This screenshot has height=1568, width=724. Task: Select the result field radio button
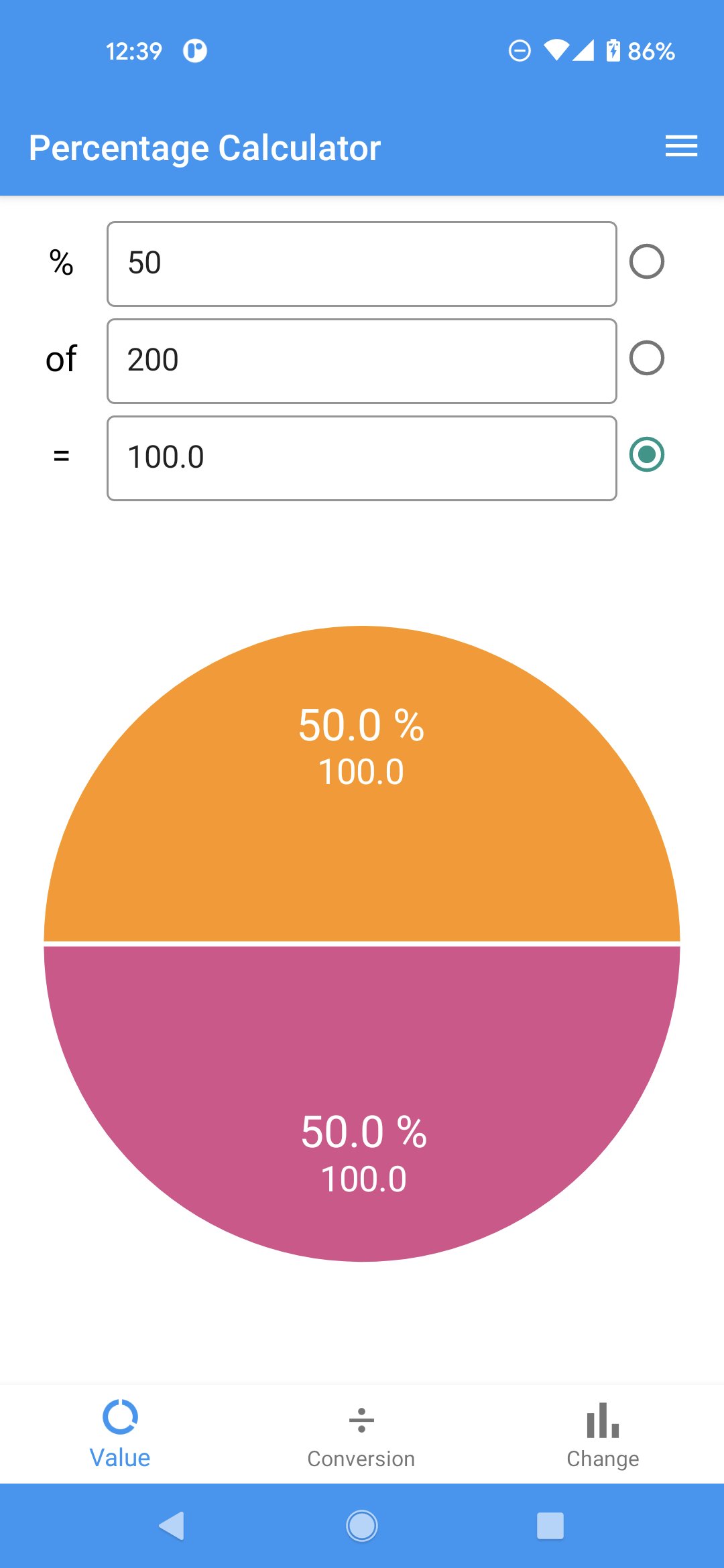647,454
